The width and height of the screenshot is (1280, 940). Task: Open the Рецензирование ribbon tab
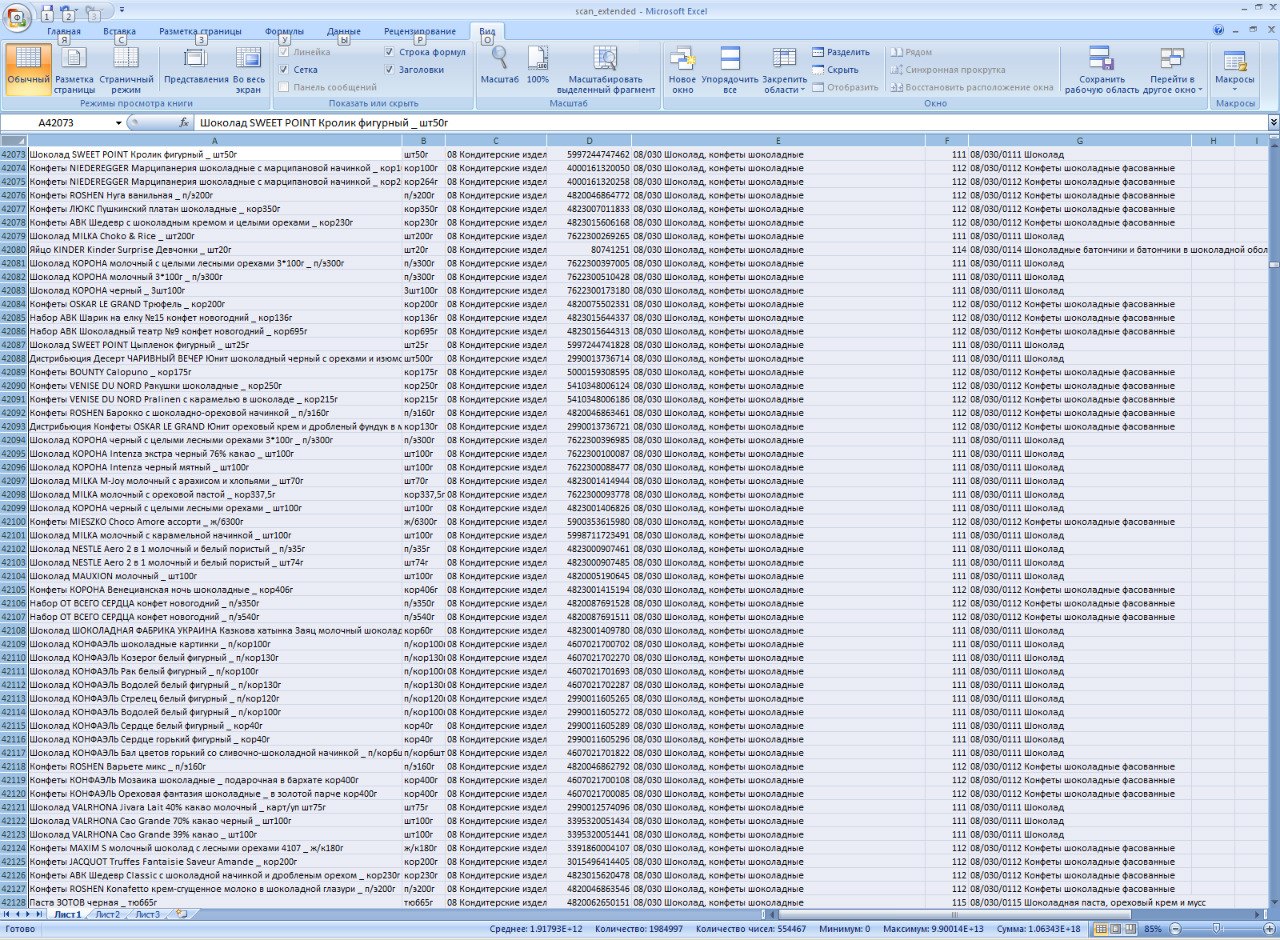coord(420,31)
